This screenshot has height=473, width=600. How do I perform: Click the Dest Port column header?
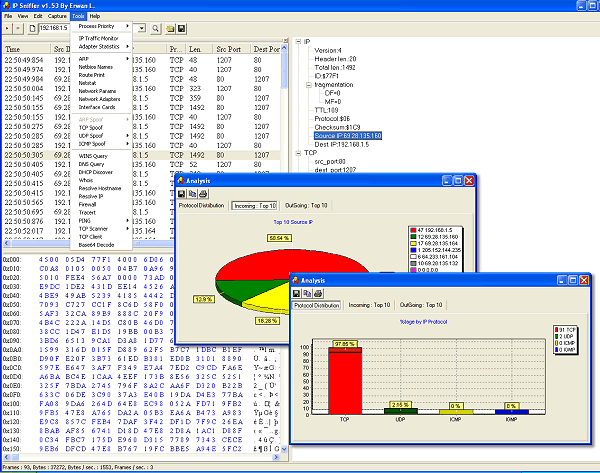click(266, 49)
